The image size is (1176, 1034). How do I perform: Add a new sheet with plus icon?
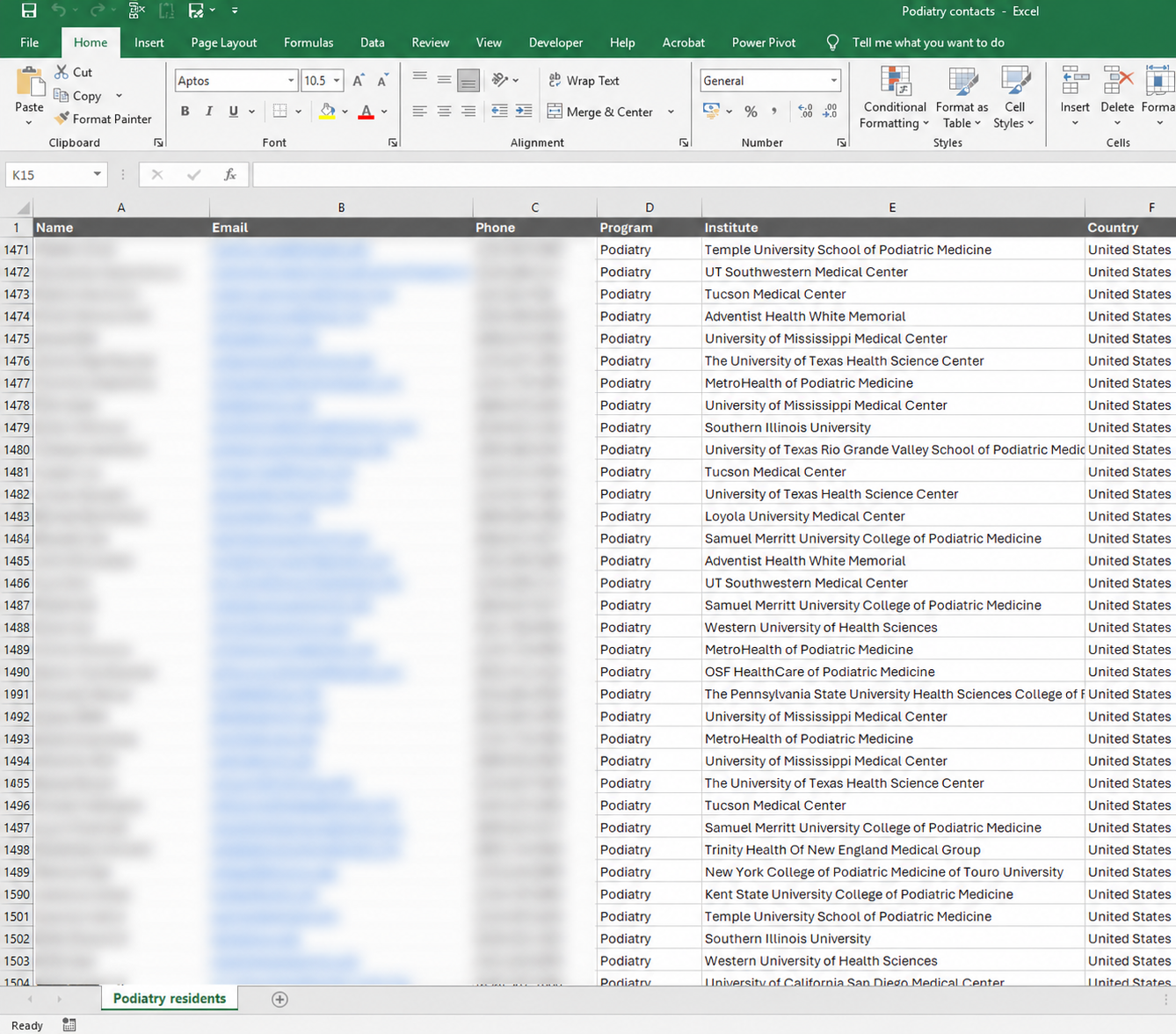(x=279, y=999)
